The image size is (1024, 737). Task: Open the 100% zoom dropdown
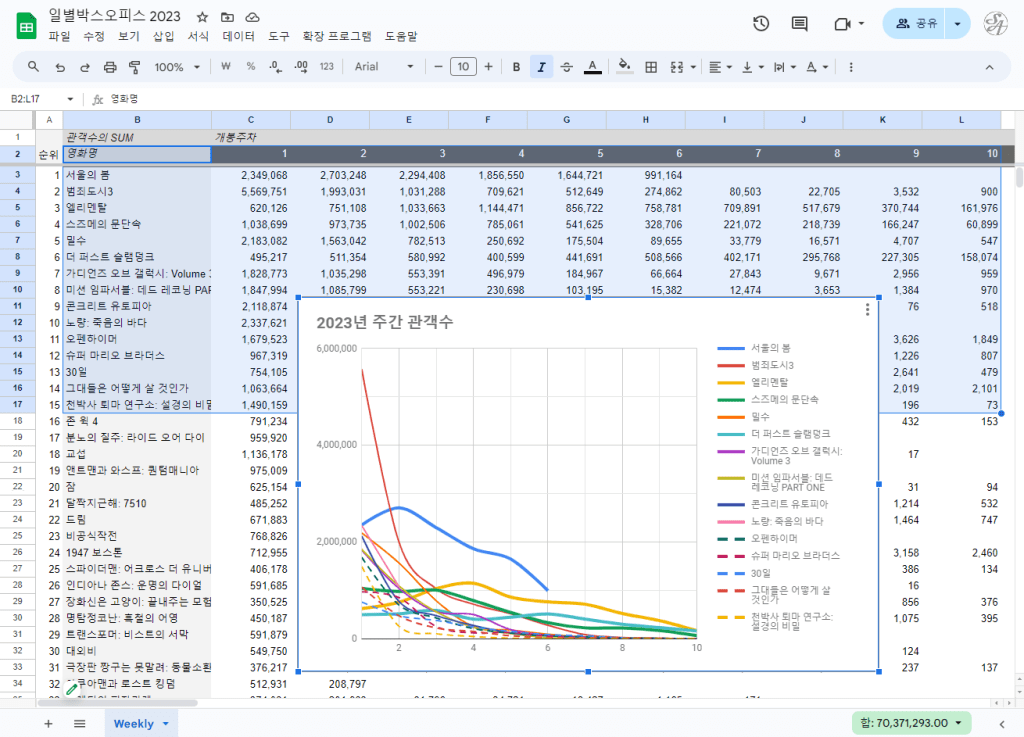(177, 67)
